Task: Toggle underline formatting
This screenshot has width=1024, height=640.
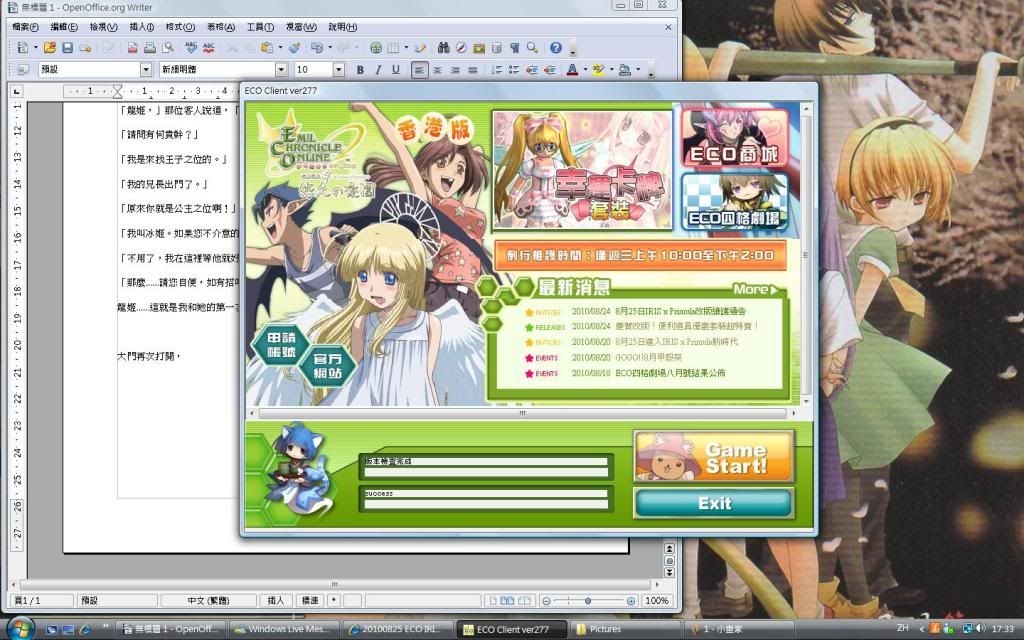Action: click(x=396, y=70)
